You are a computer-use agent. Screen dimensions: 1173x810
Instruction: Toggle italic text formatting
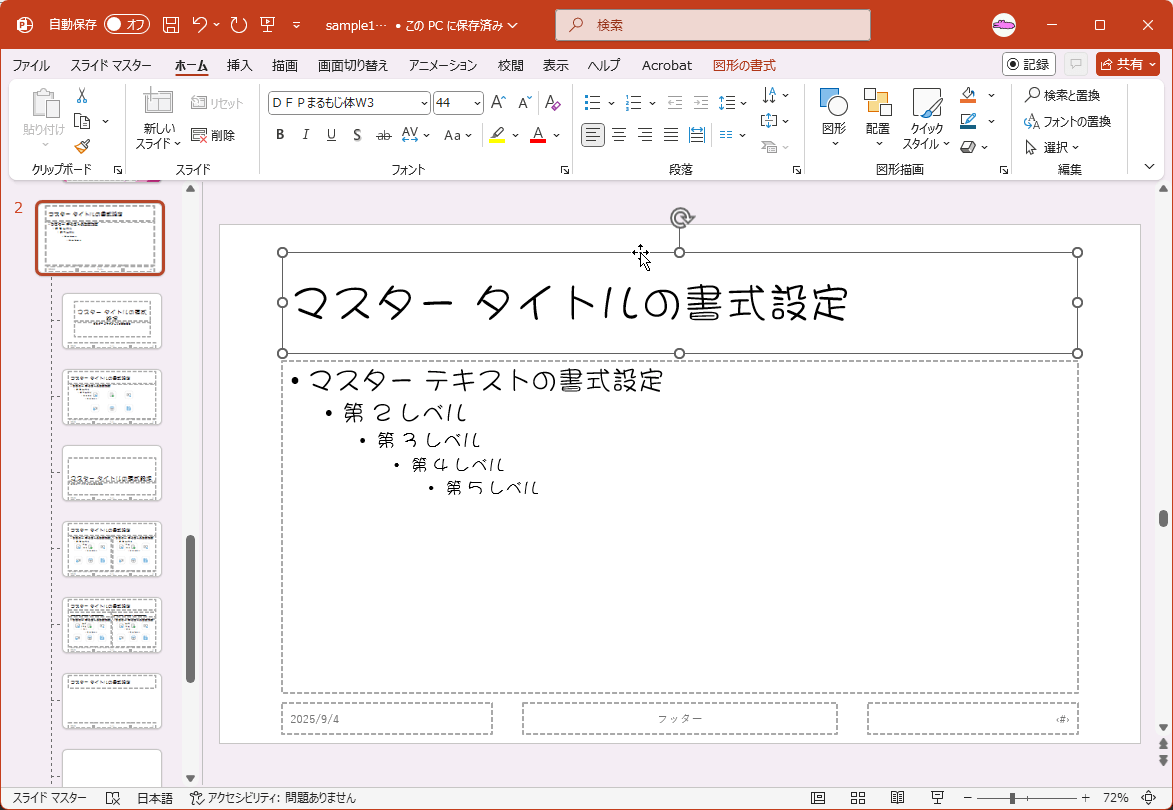[305, 135]
